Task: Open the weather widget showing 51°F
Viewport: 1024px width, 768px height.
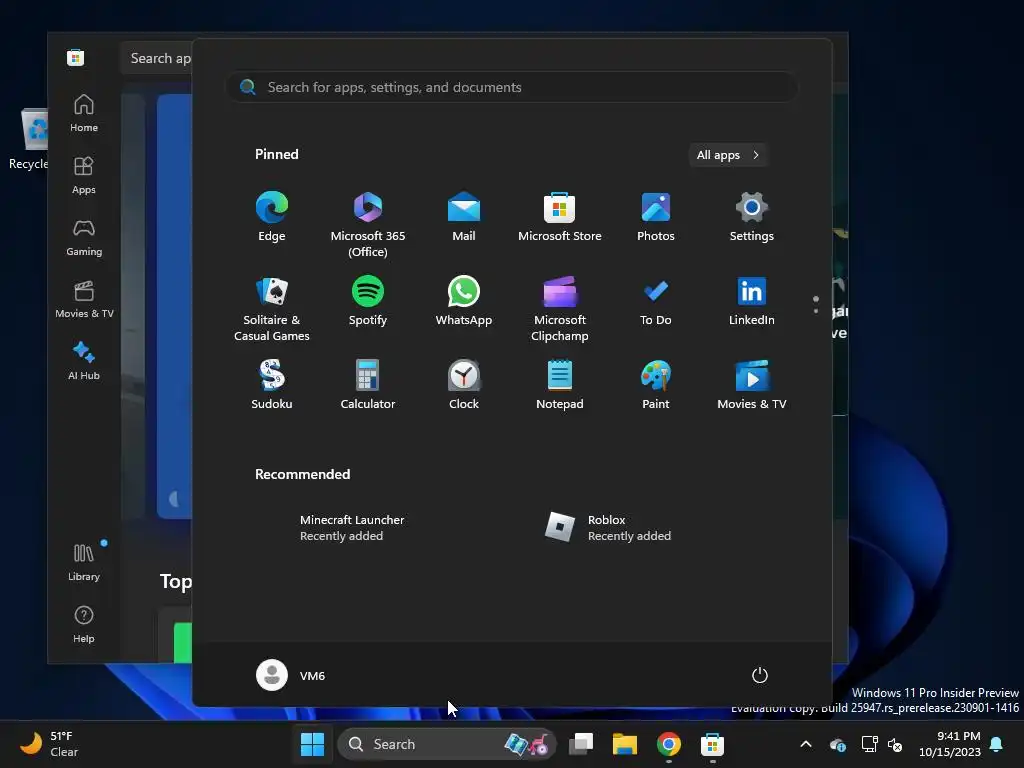Action: pyautogui.click(x=50, y=744)
